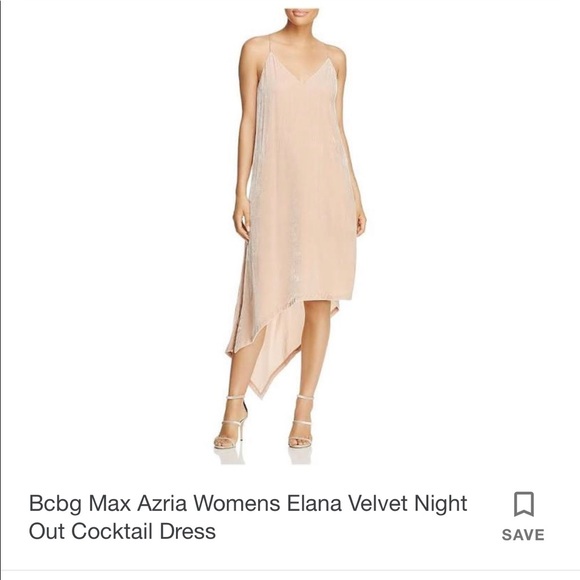The image size is (580, 580).
Task: Click the word "Cocktail" in title
Action: [x=112, y=532]
